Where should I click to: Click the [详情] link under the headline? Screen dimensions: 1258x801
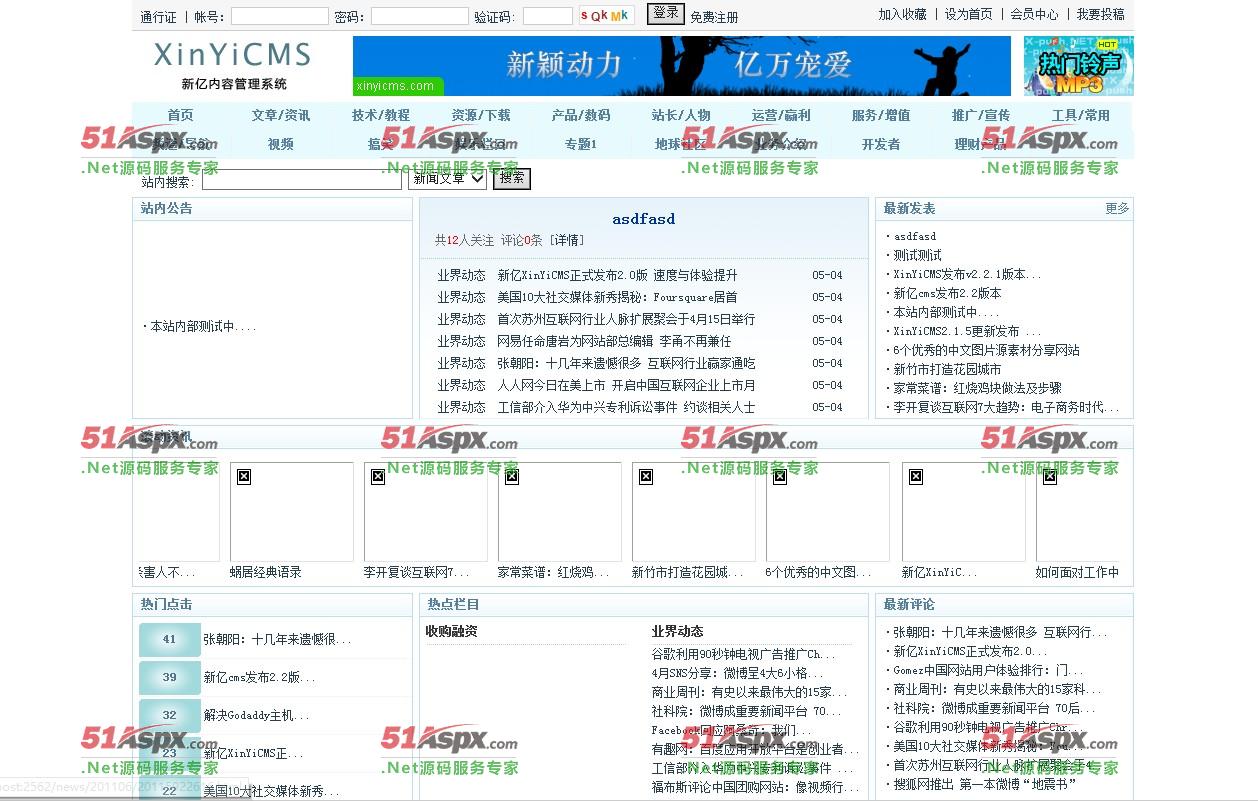tap(567, 240)
